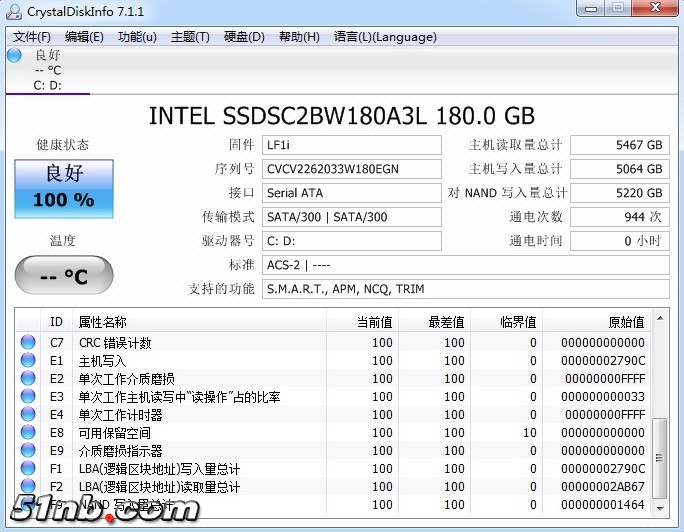
Task: Click the 属性名称 column header
Action: 103,322
